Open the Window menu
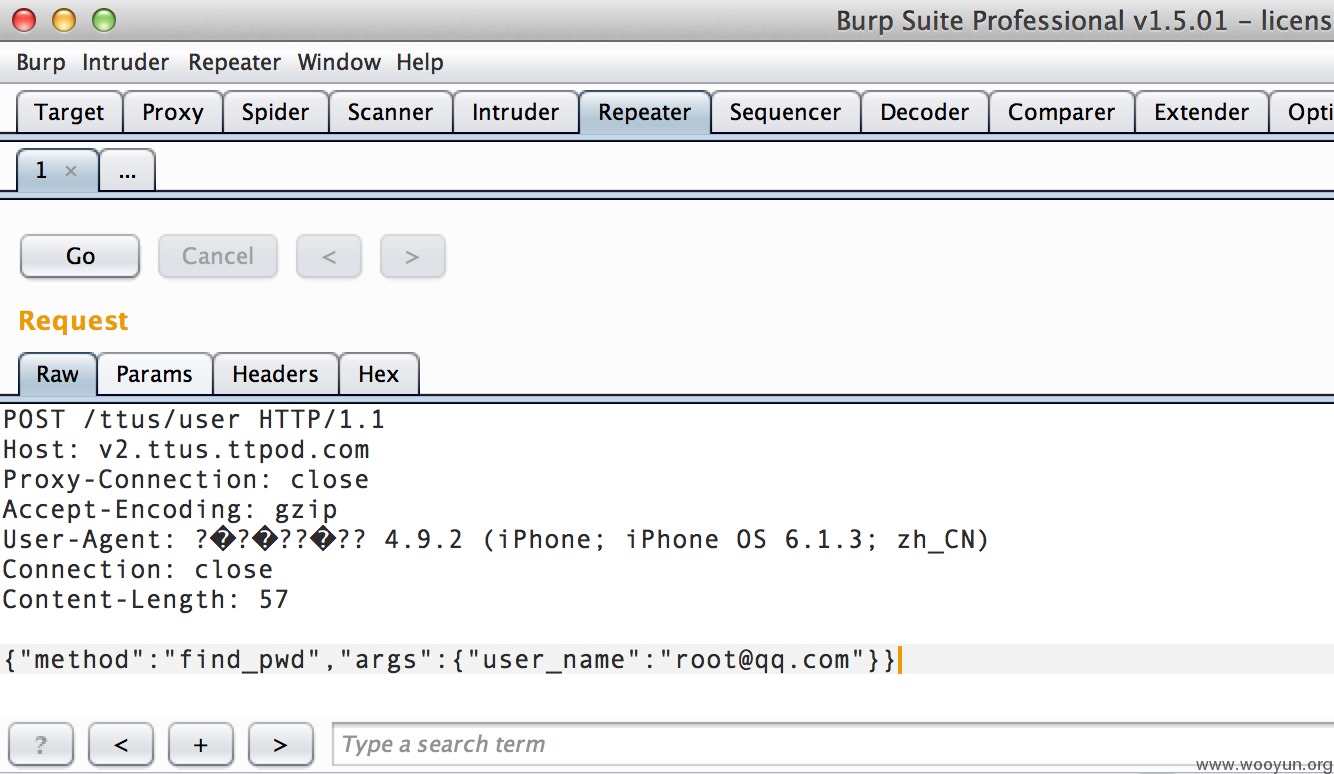 (339, 62)
